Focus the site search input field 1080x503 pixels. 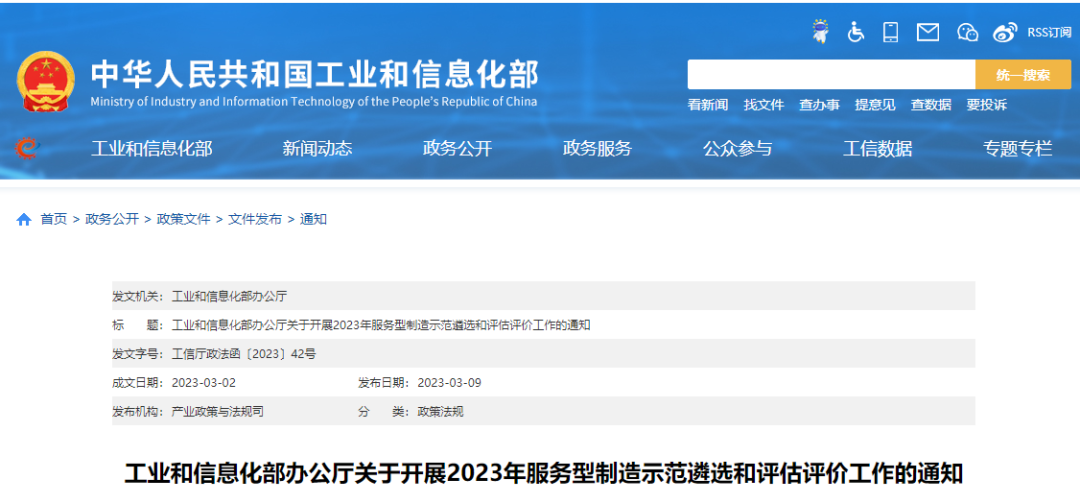(x=830, y=75)
